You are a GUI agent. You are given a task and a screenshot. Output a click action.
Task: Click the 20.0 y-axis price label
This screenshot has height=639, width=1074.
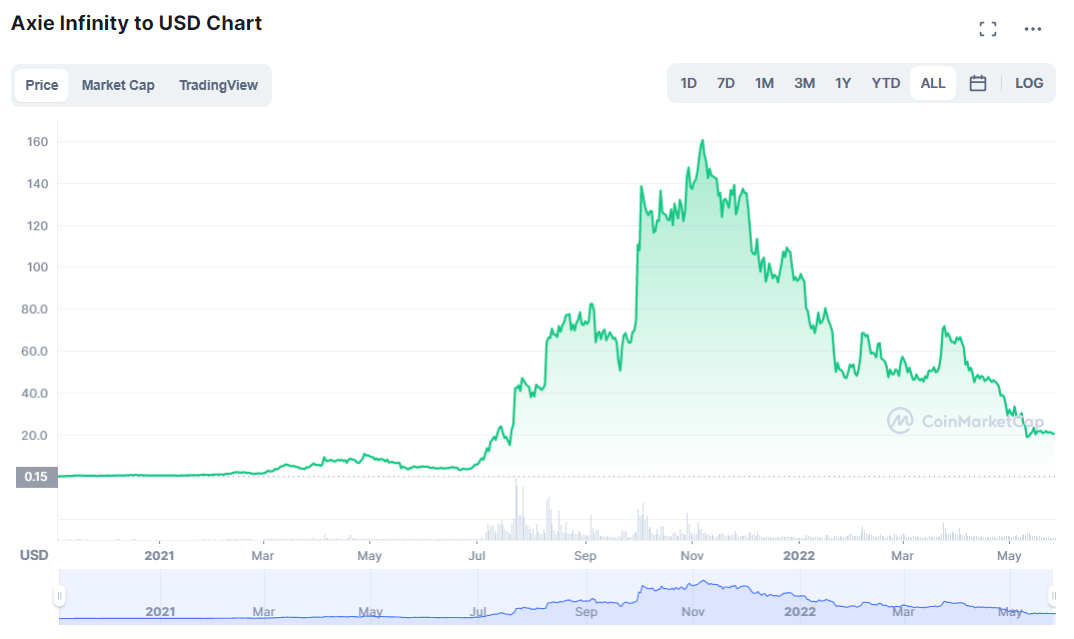click(x=34, y=436)
